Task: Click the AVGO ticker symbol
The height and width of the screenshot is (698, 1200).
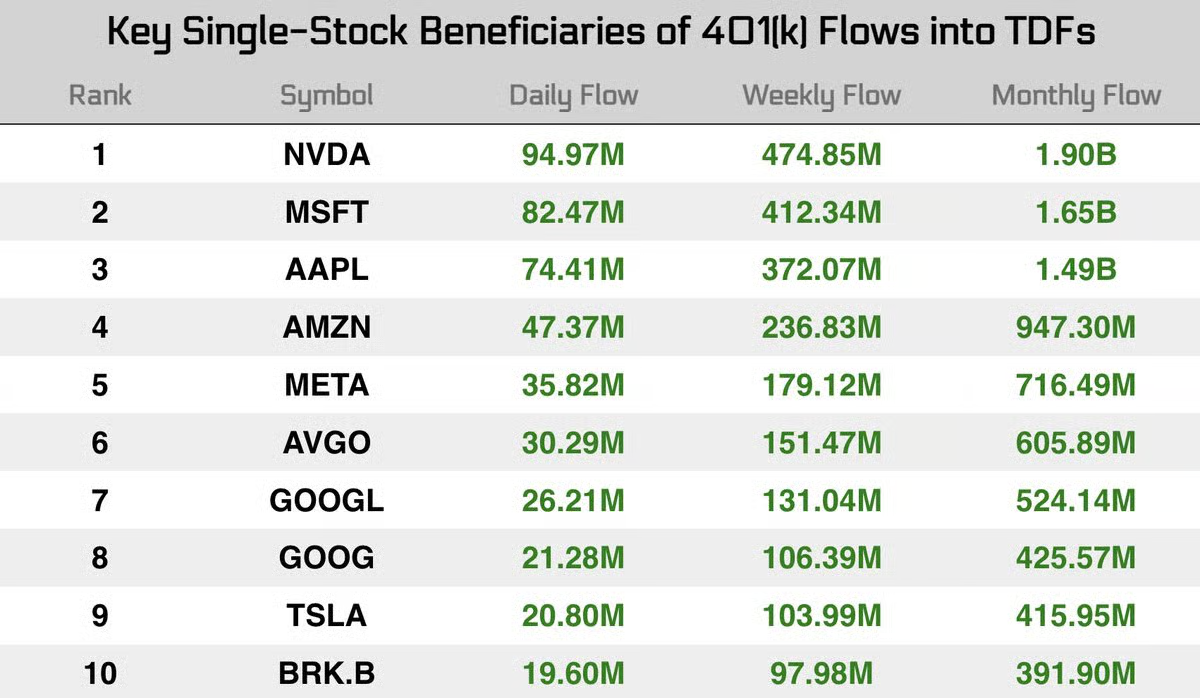Action: 326,442
